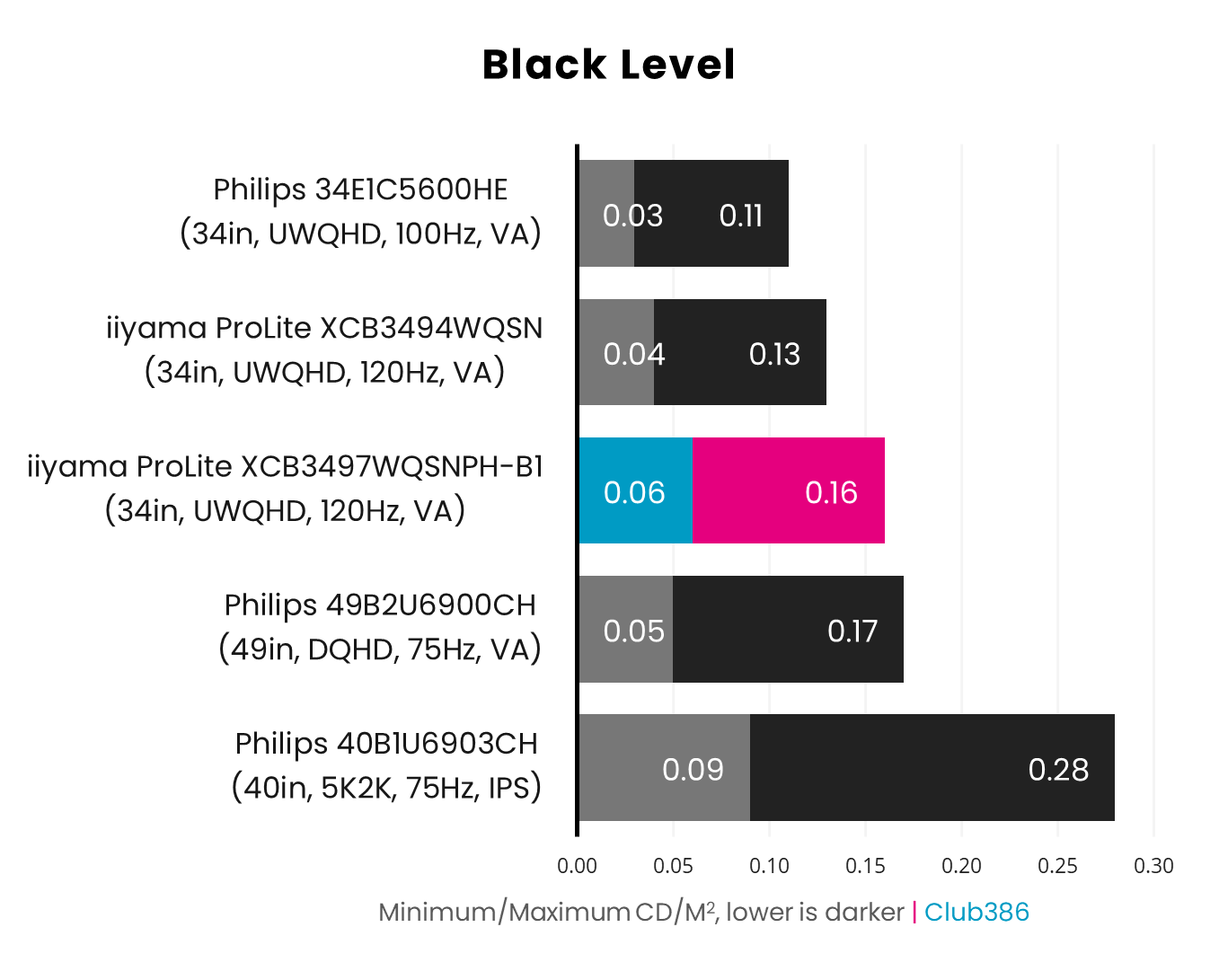Select the Philips 40B1U6903CH label
Image resolution: width=1219 pixels, height=980 pixels.
pyautogui.click(x=386, y=764)
